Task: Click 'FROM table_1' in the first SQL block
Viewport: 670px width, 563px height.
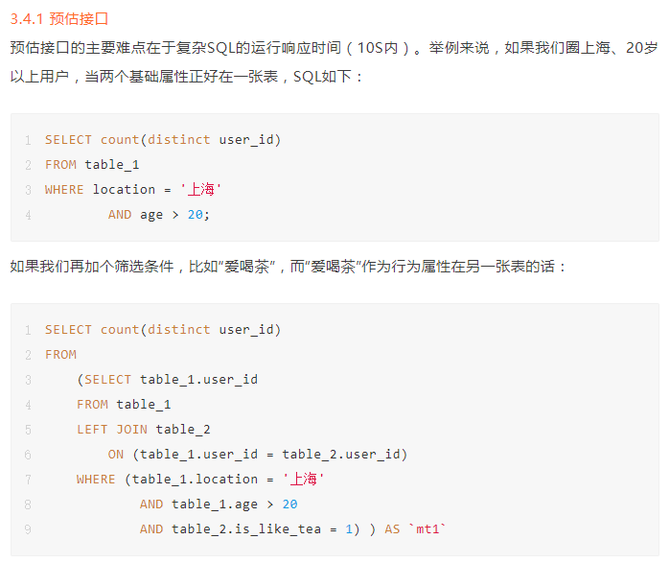Action: [92, 165]
